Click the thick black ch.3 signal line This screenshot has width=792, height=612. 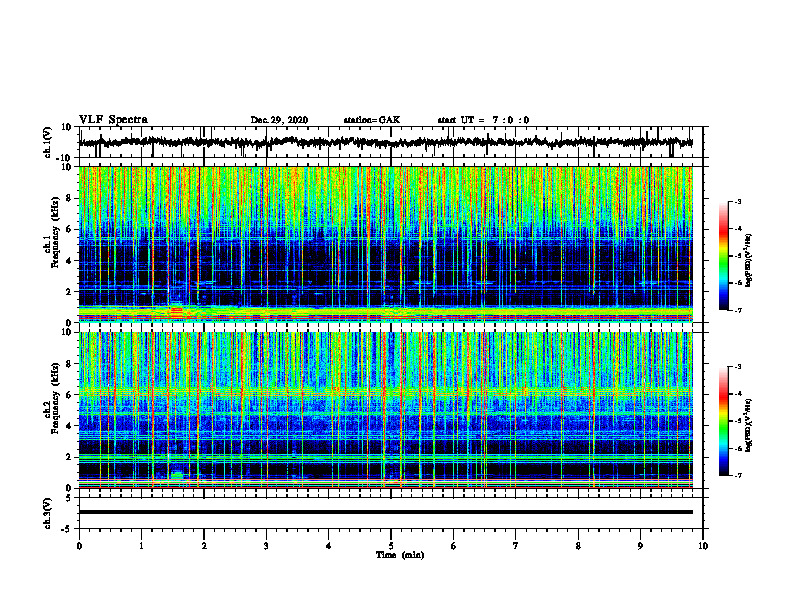coord(385,512)
